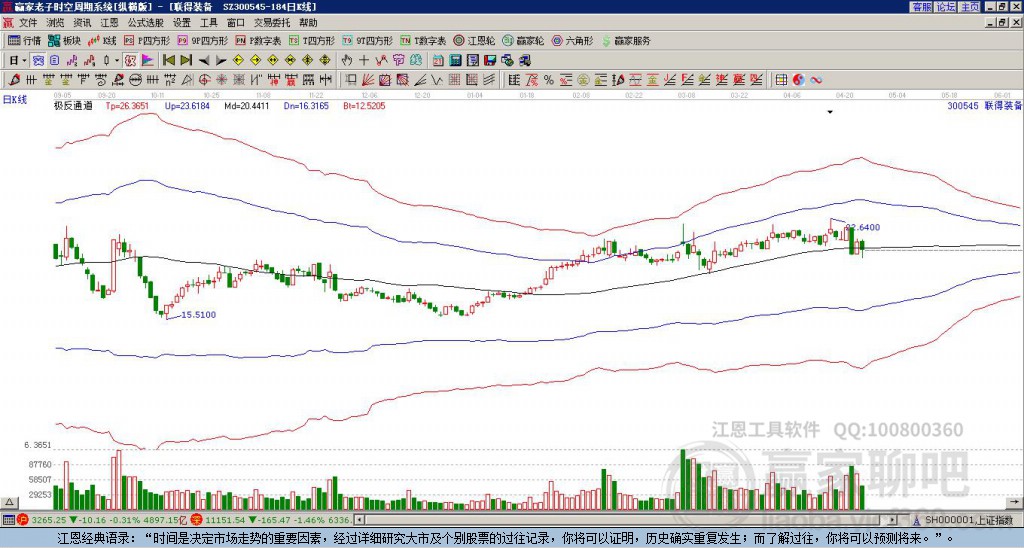
Task: Open the T数字表 time table
Action: pos(423,40)
